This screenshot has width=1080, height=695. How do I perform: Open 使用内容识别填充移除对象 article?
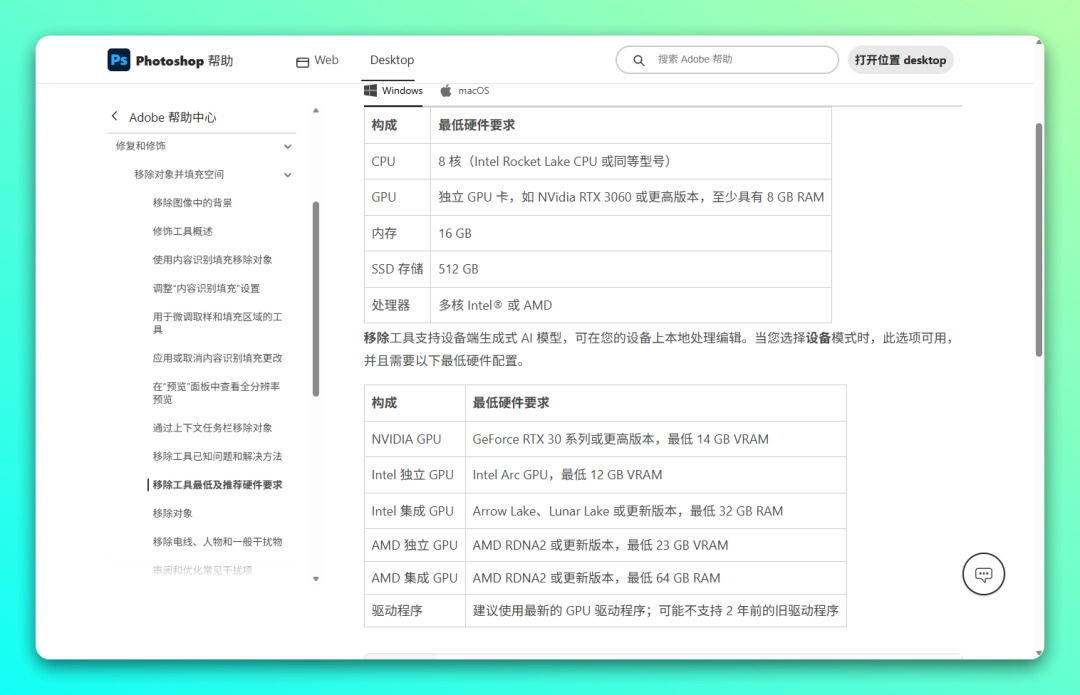(212, 260)
